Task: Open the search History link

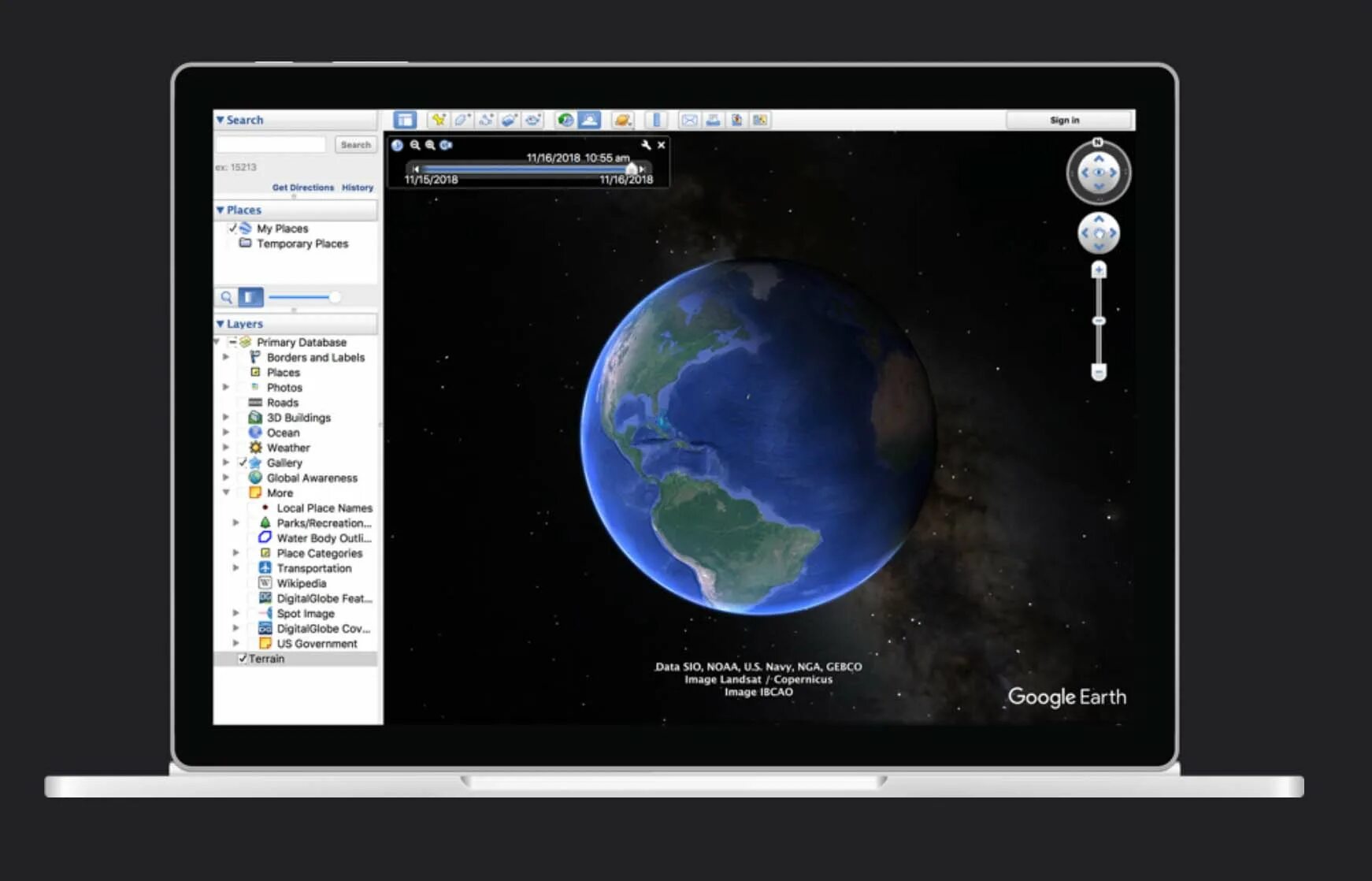Action: (358, 188)
